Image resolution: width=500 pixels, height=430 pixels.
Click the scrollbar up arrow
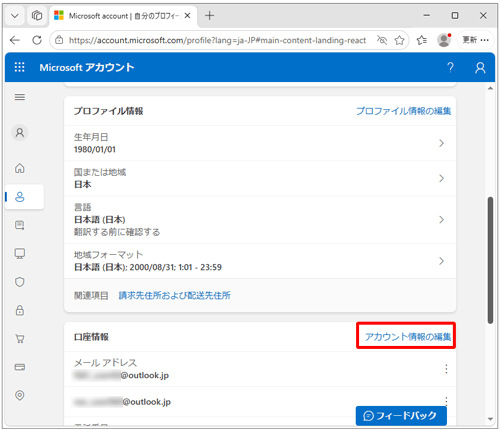pyautogui.click(x=490, y=88)
